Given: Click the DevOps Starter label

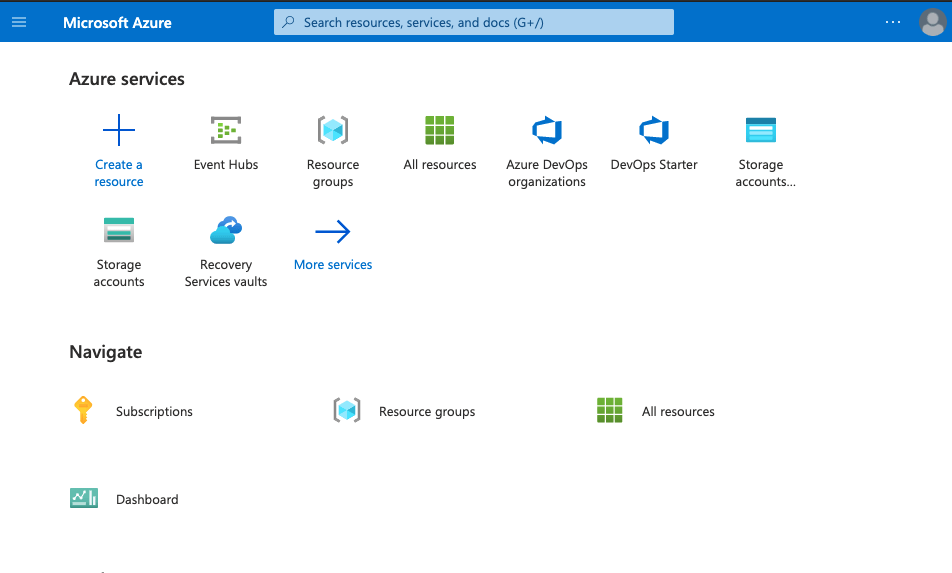Looking at the screenshot, I should pyautogui.click(x=654, y=164).
